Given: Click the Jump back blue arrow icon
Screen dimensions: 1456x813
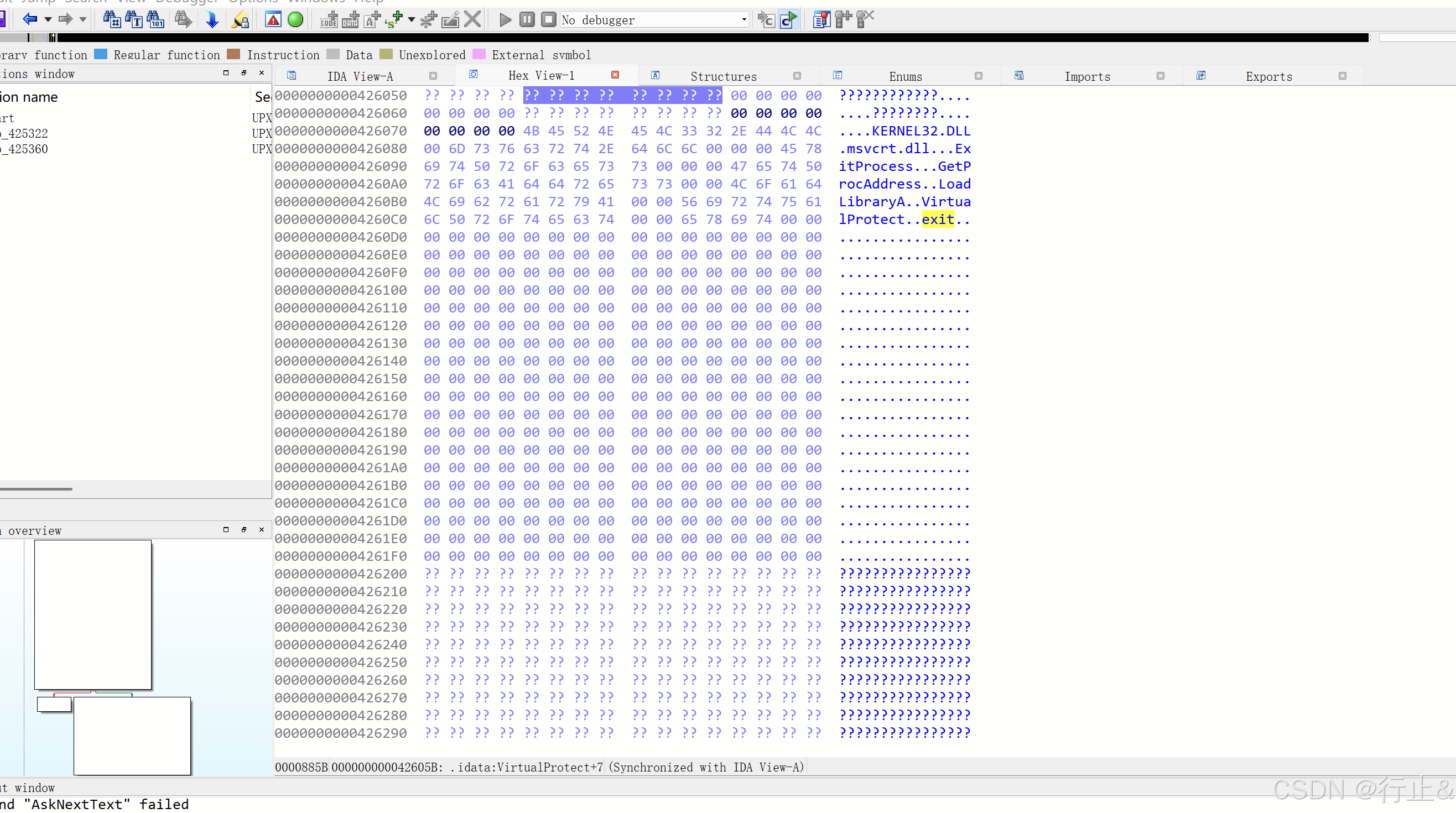Looking at the screenshot, I should pos(29,20).
